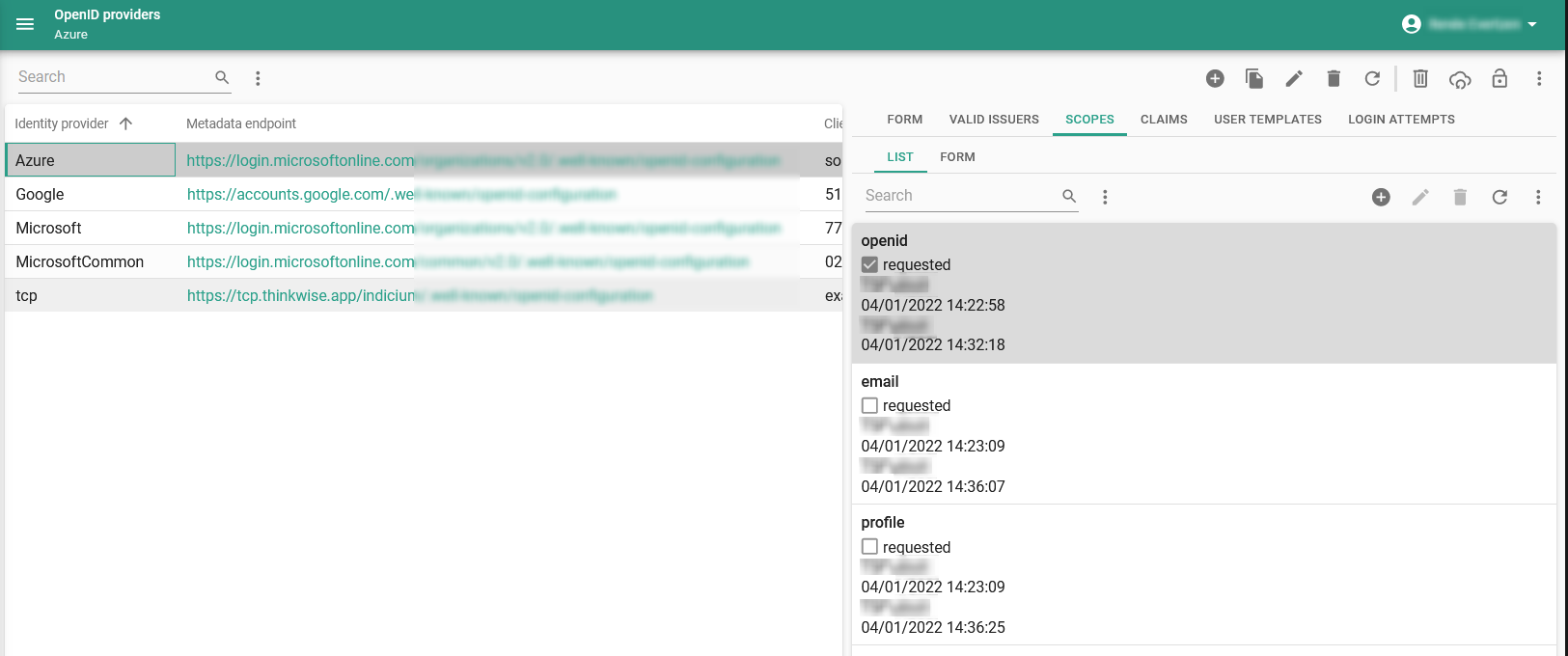Click the 04/01/2022 14:22:58 timestamp
The image size is (1568, 656).
coord(933,305)
